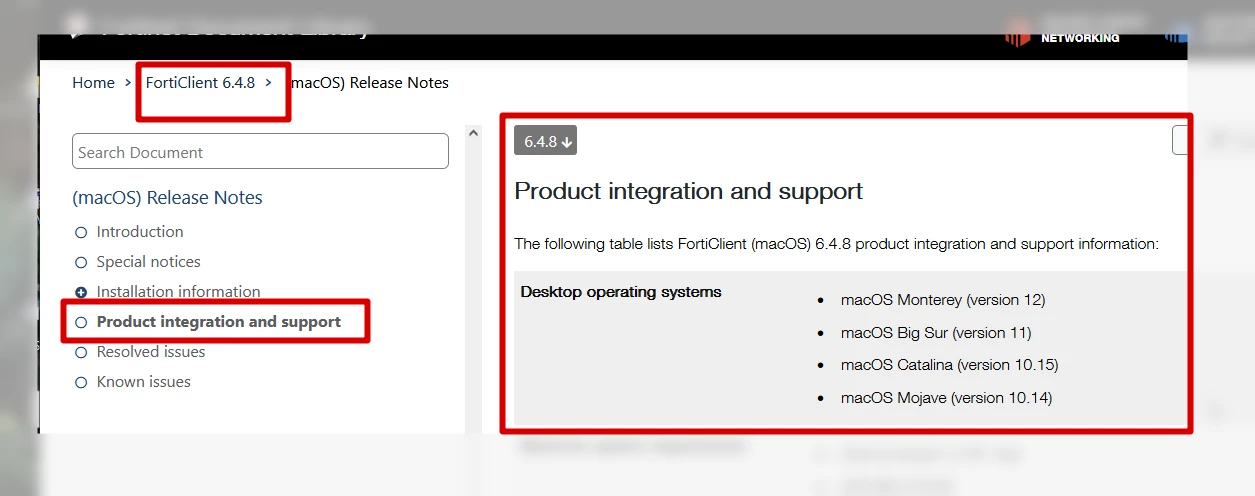Click the circle bullet beside Resolved issues
The image size is (1255, 496).
click(81, 352)
